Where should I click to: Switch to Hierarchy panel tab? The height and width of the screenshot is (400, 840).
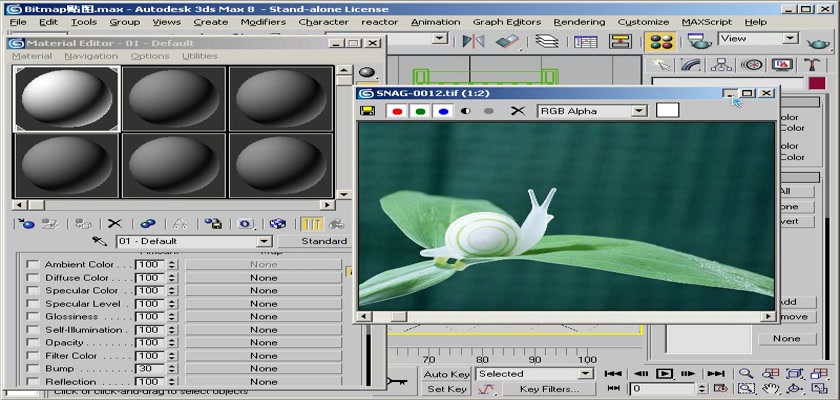click(722, 65)
